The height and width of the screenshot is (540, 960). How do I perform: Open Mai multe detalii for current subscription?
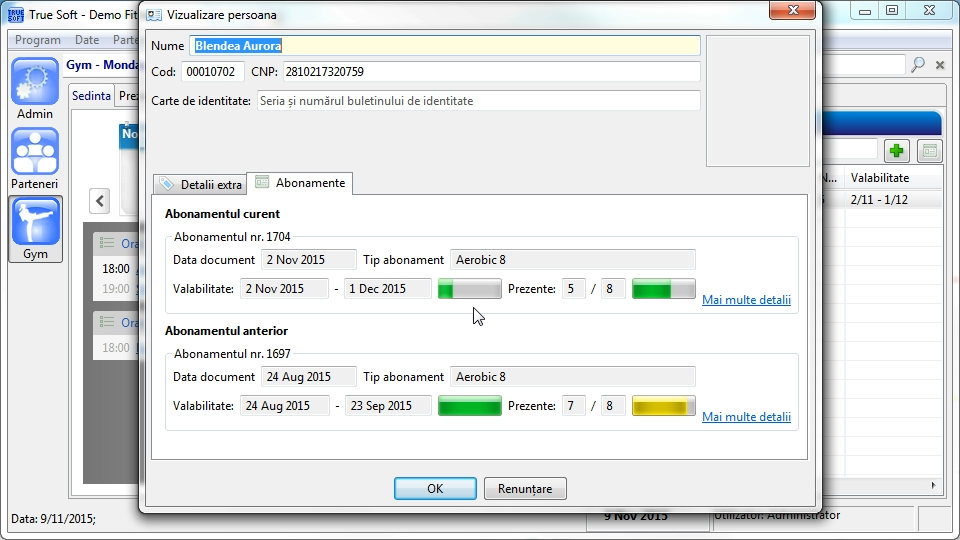746,300
